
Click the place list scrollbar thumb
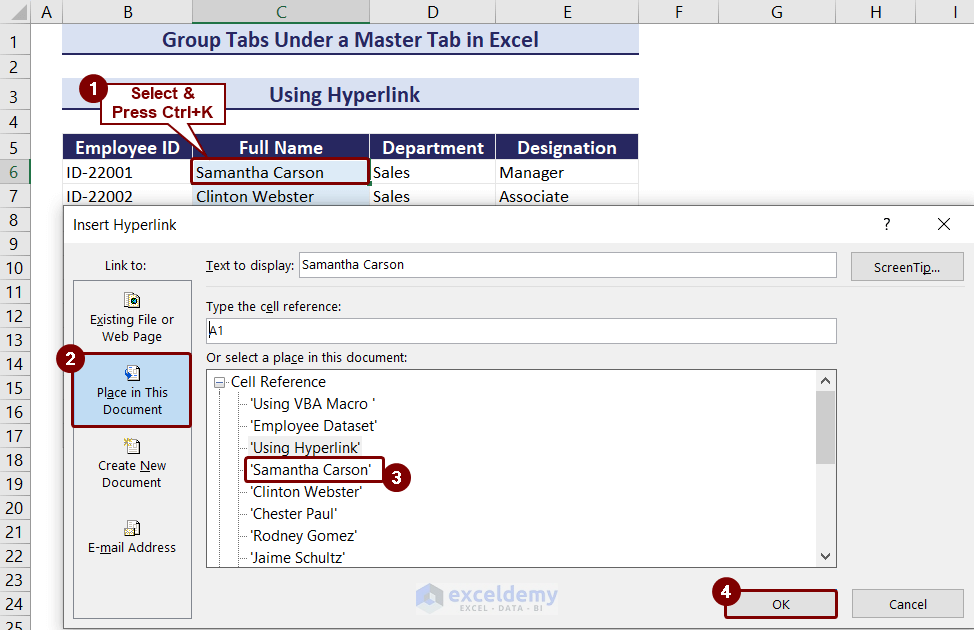[825, 427]
